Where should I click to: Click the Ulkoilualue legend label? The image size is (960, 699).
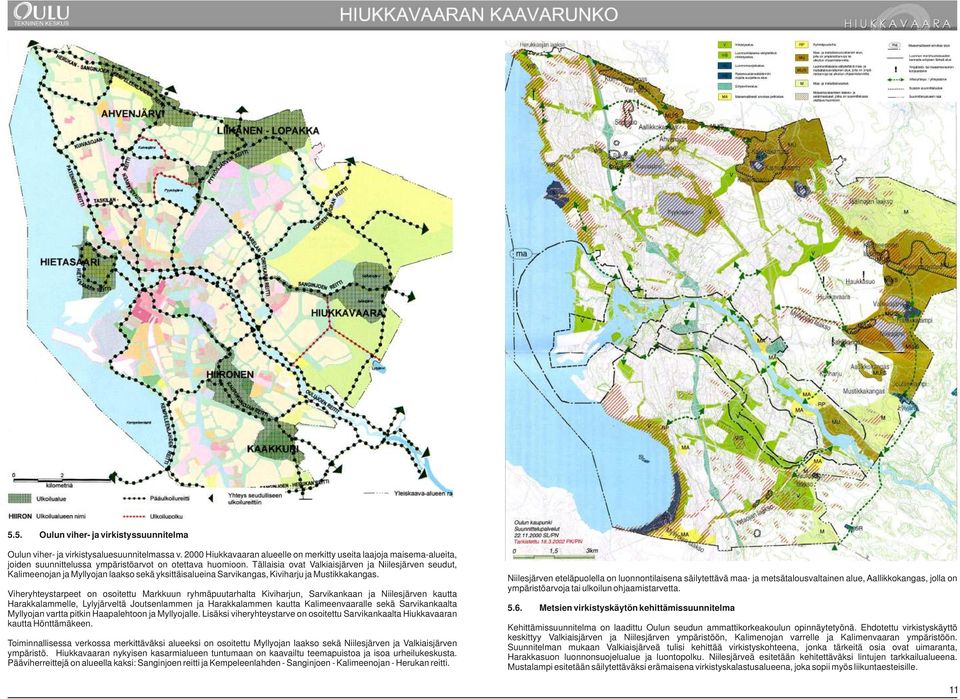point(51,498)
